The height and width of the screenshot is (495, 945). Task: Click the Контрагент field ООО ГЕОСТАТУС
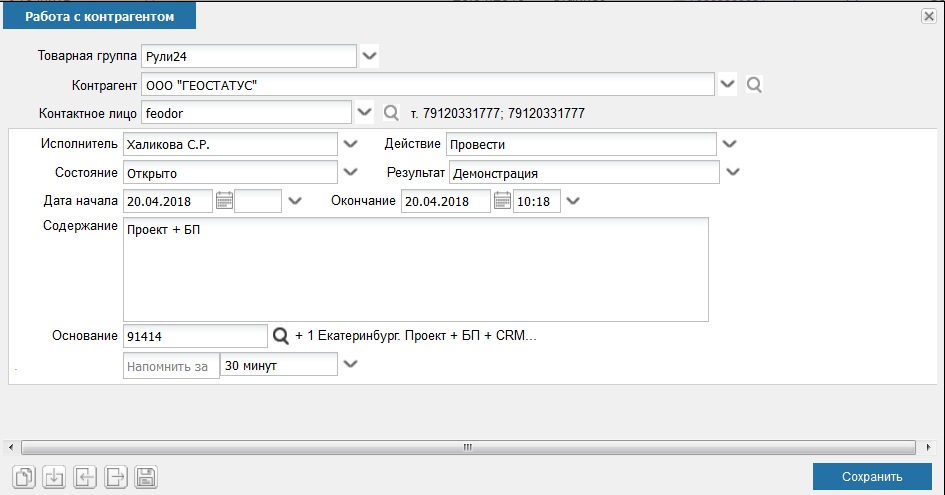point(428,84)
